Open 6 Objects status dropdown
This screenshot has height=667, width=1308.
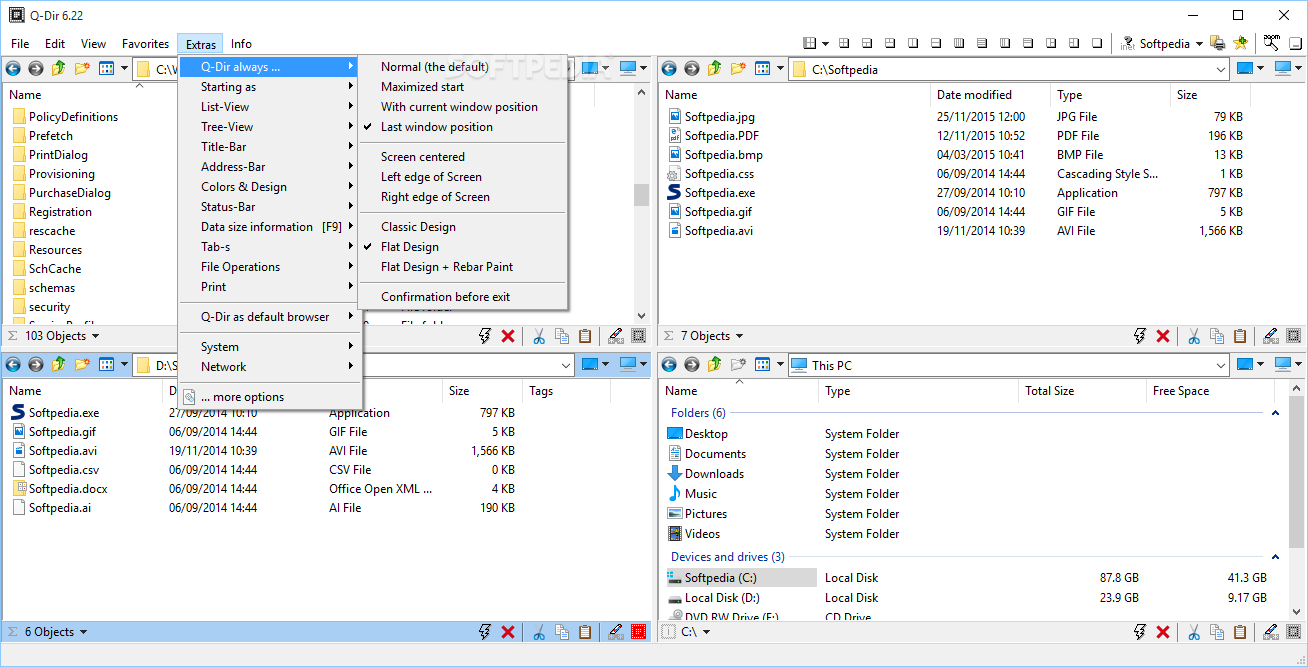pyautogui.click(x=83, y=632)
